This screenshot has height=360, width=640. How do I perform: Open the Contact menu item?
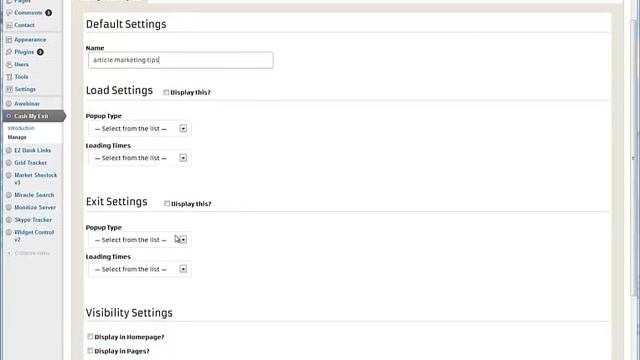coord(24,25)
